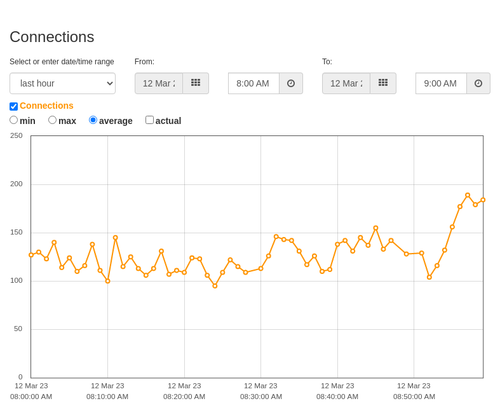The width and height of the screenshot is (500, 403).
Task: Click the 9:00 AM To time field
Action: pyautogui.click(x=441, y=83)
